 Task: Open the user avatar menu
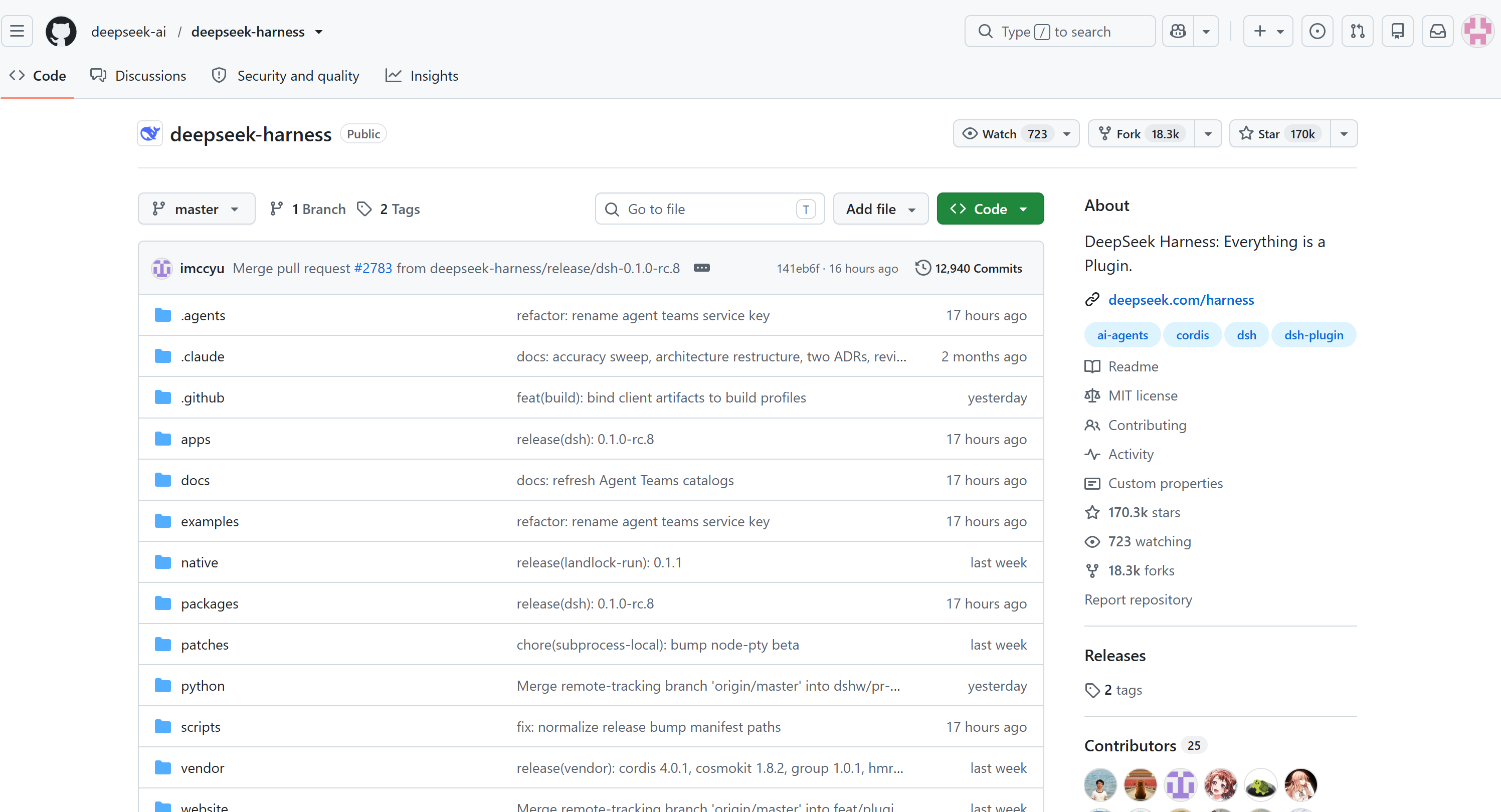[x=1478, y=32]
